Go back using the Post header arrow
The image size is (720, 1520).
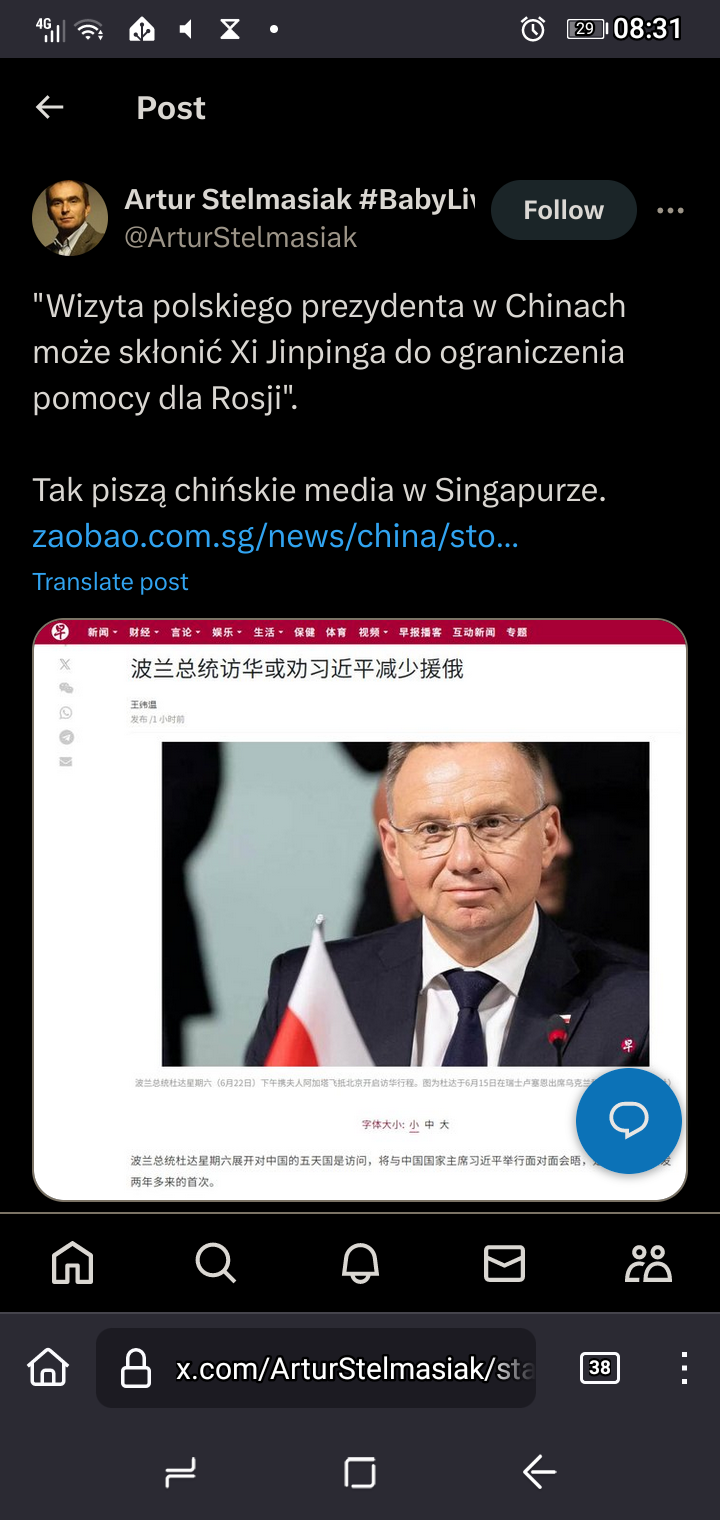coord(49,107)
